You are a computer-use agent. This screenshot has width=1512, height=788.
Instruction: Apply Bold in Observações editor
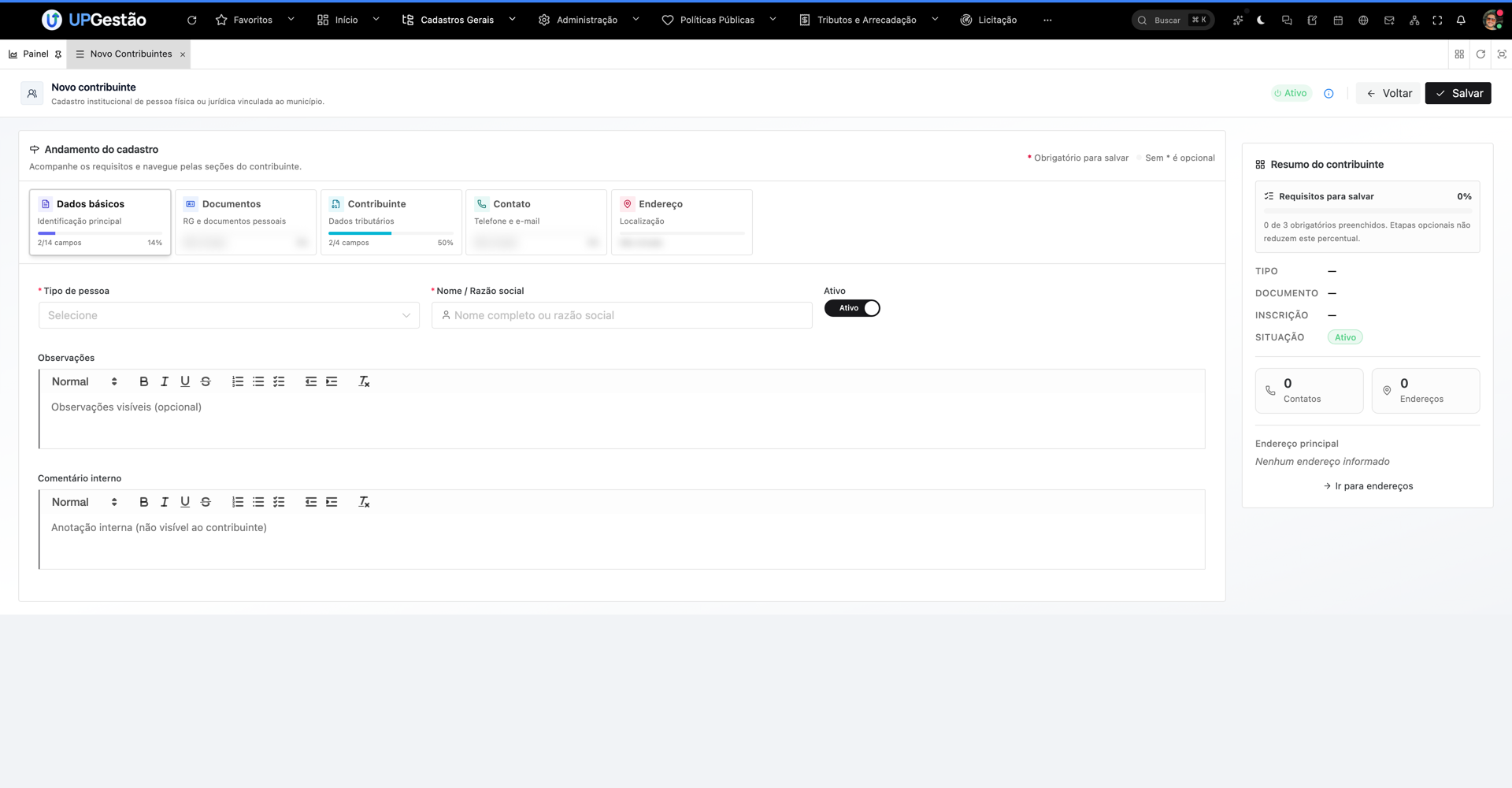point(143,381)
